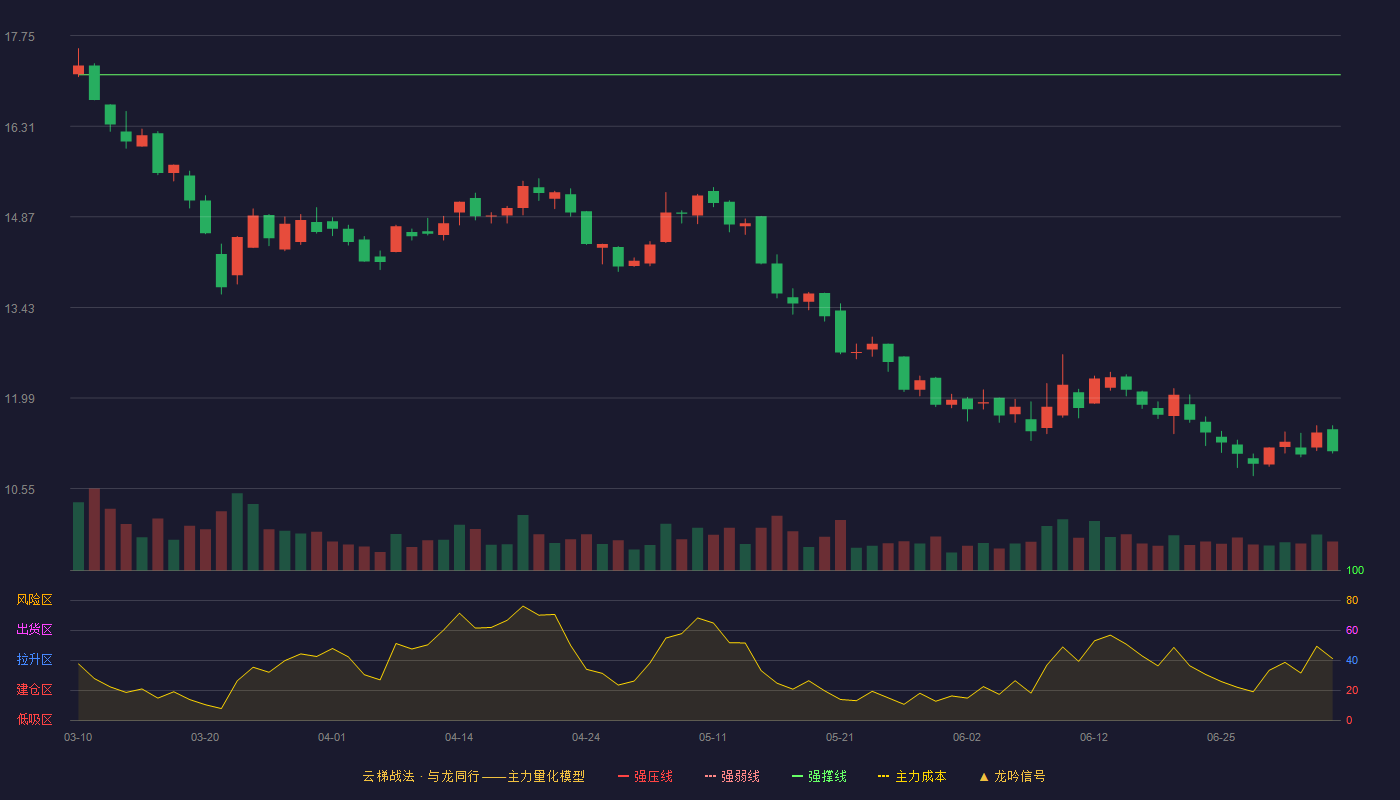The width and height of the screenshot is (1400, 800).
Task: Select the 建仓区 zone label
Action: 34,690
